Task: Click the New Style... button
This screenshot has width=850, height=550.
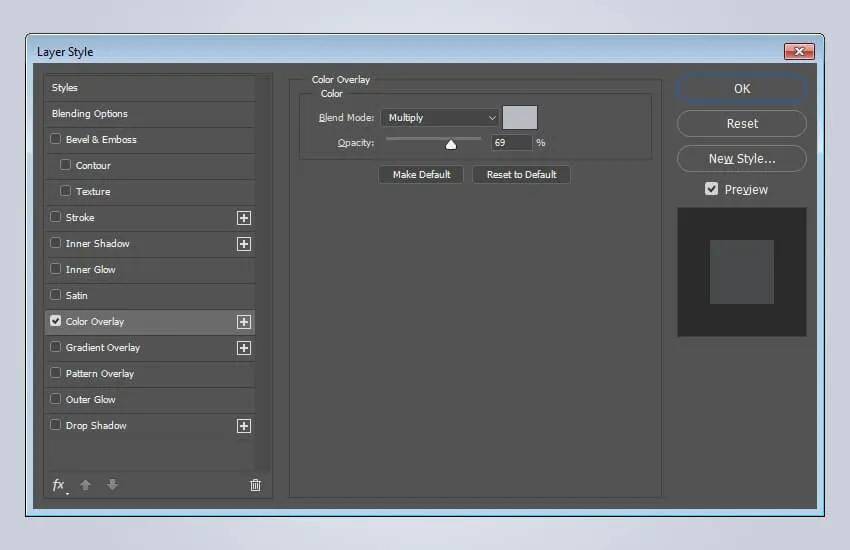Action: [x=742, y=159]
